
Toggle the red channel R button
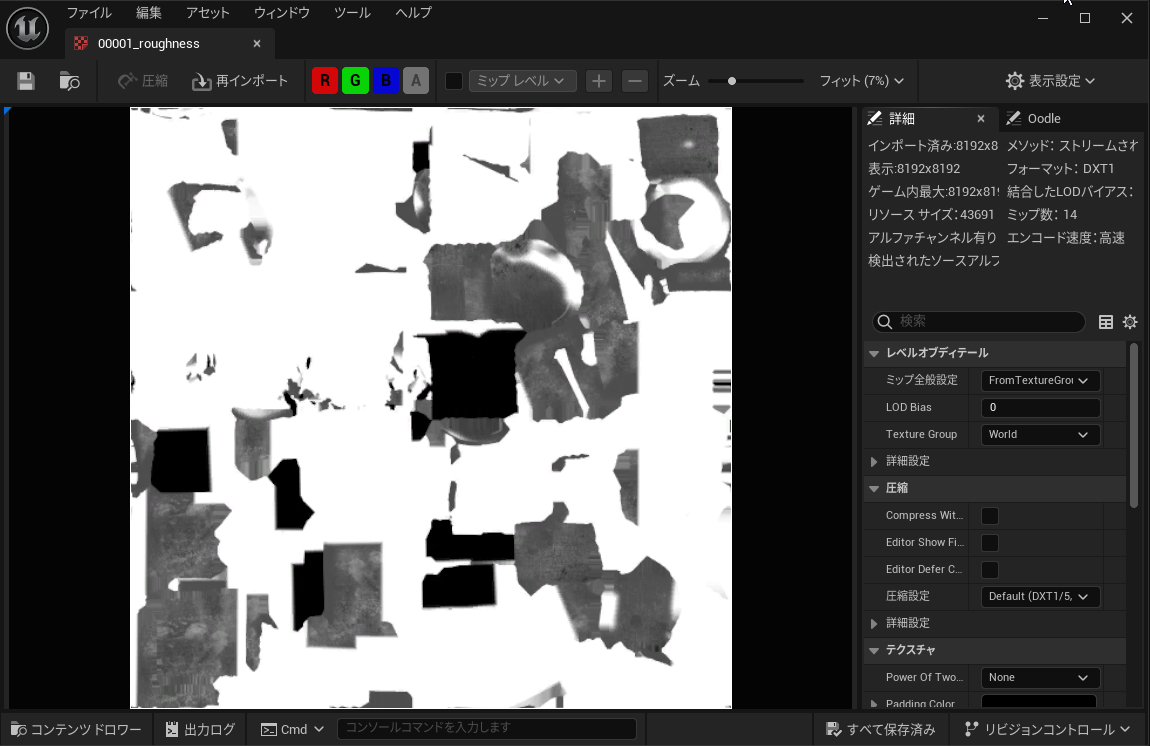[325, 81]
